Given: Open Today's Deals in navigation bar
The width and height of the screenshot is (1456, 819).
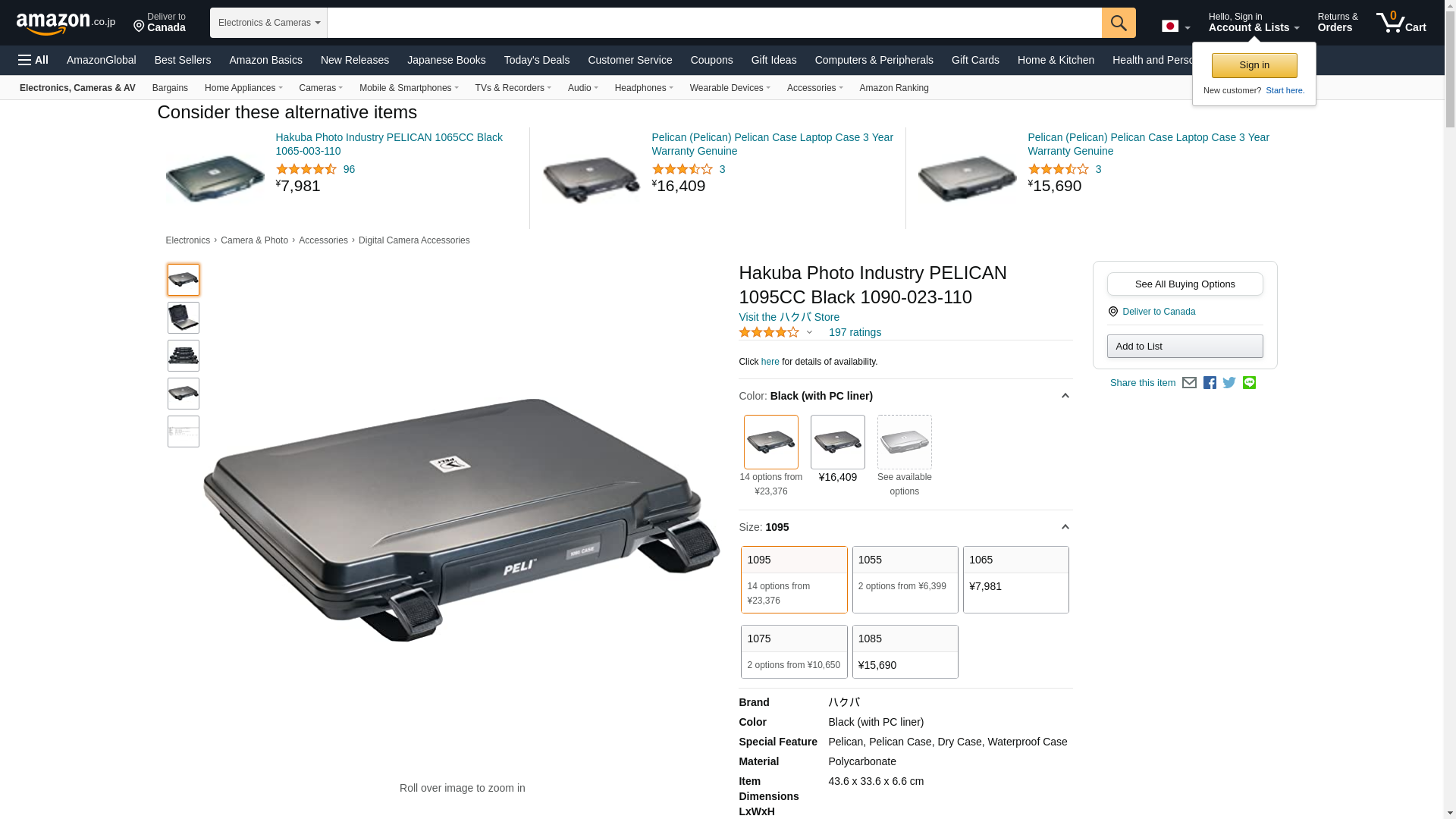Looking at the screenshot, I should [536, 60].
